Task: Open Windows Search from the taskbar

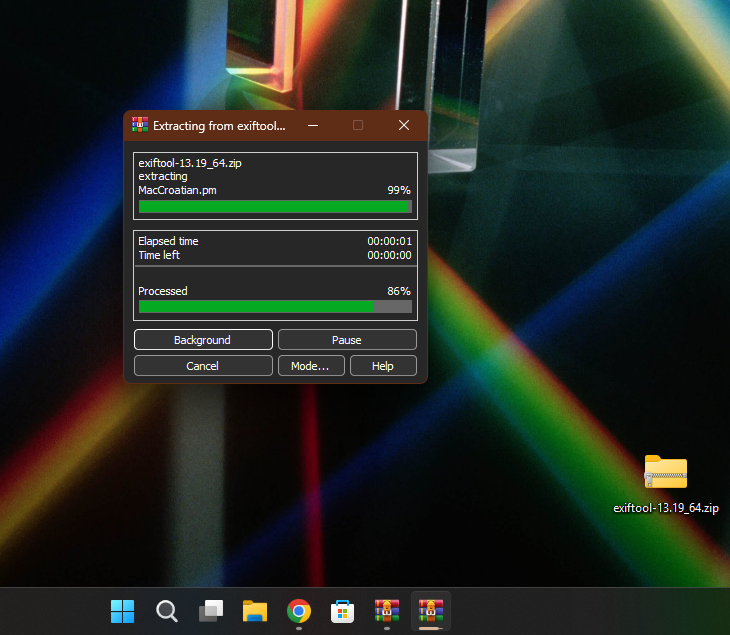Action: (167, 611)
